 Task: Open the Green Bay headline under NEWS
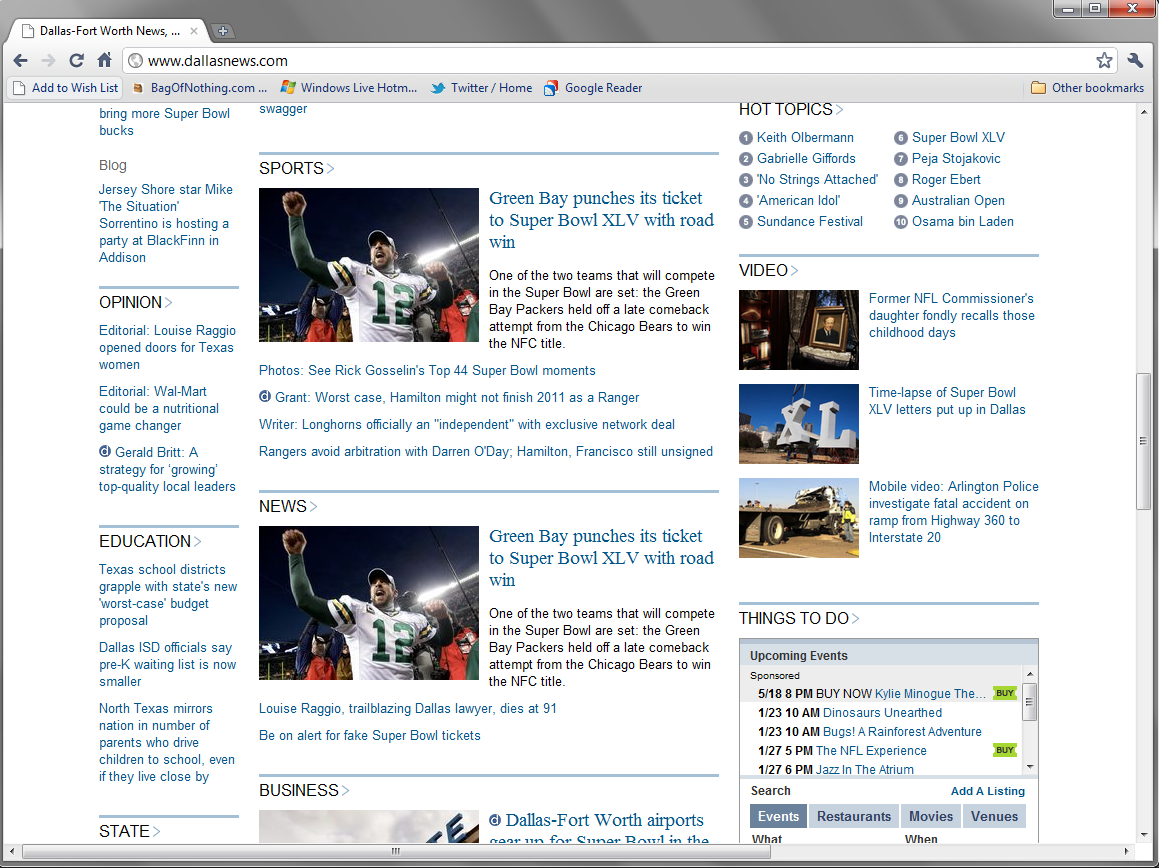[602, 558]
